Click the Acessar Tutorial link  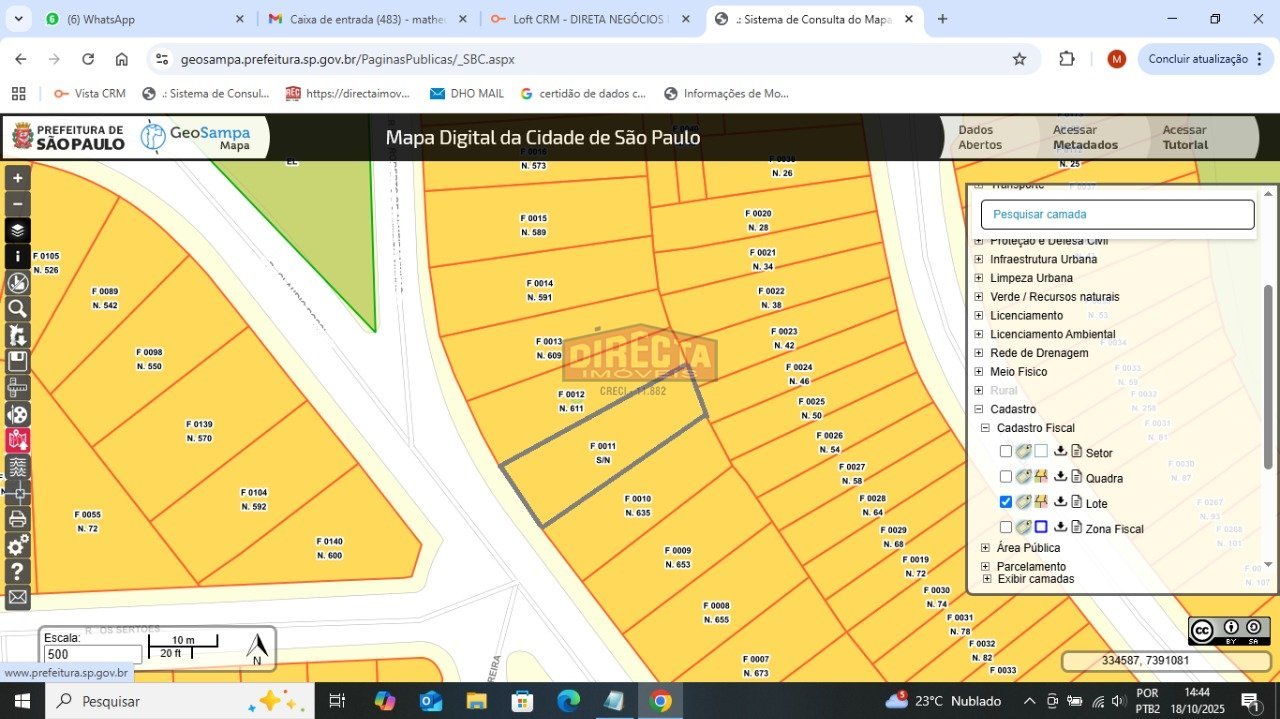point(1185,137)
